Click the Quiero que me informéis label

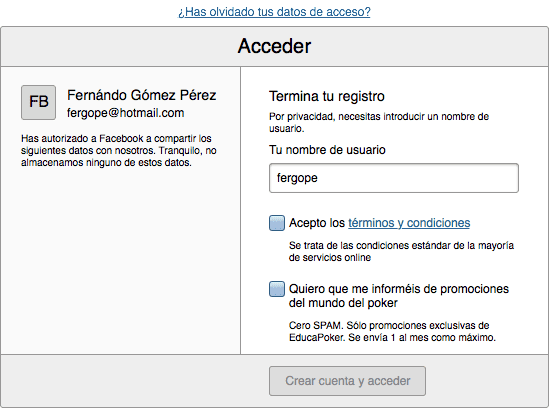[x=399, y=296]
